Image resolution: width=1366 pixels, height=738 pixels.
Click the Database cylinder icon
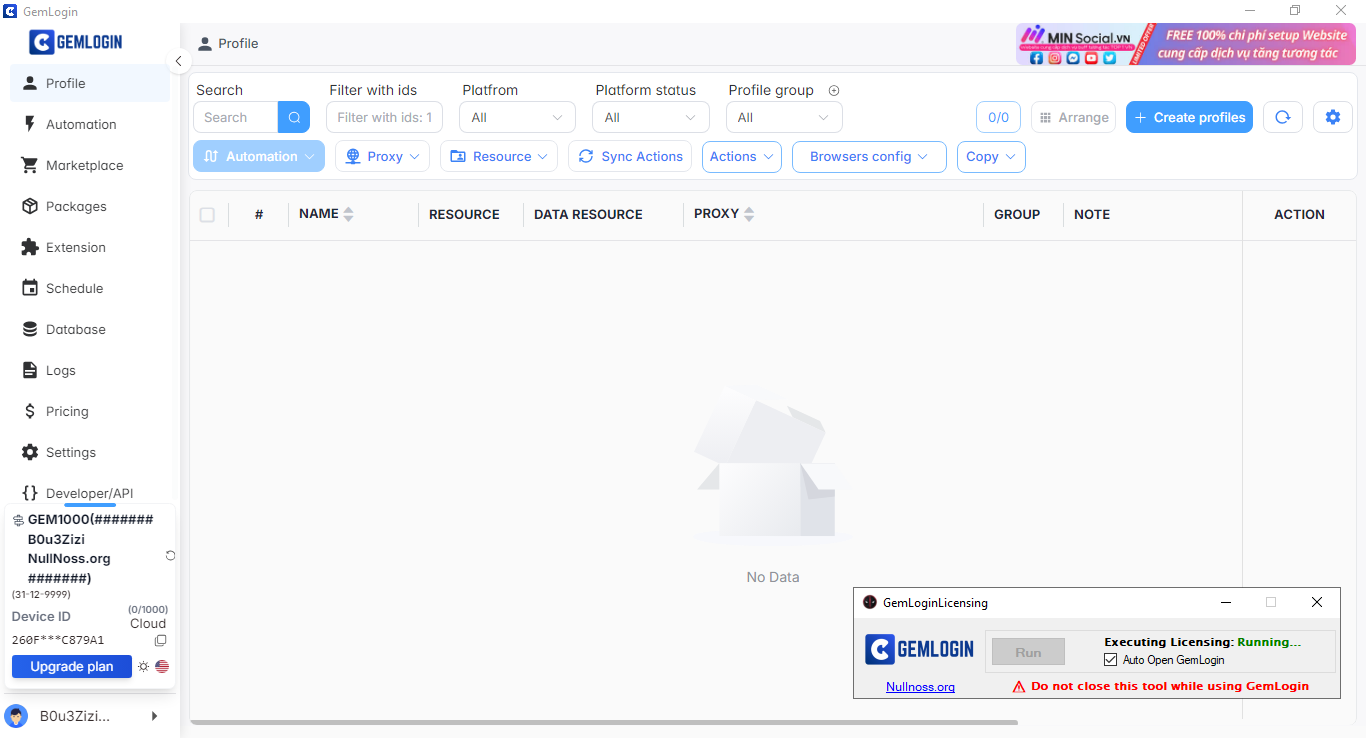[x=29, y=329]
